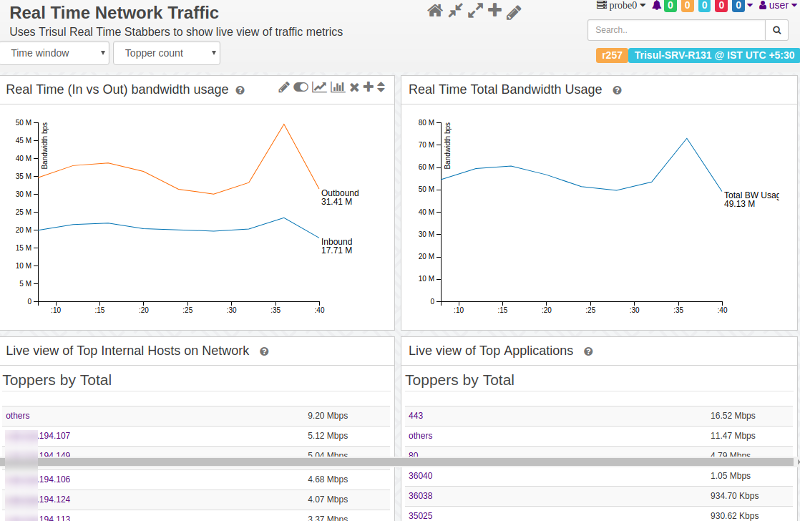Screen dimensions: 800x521
Task: Click the pencil icon to edit dashboard
Action: [x=514, y=12]
